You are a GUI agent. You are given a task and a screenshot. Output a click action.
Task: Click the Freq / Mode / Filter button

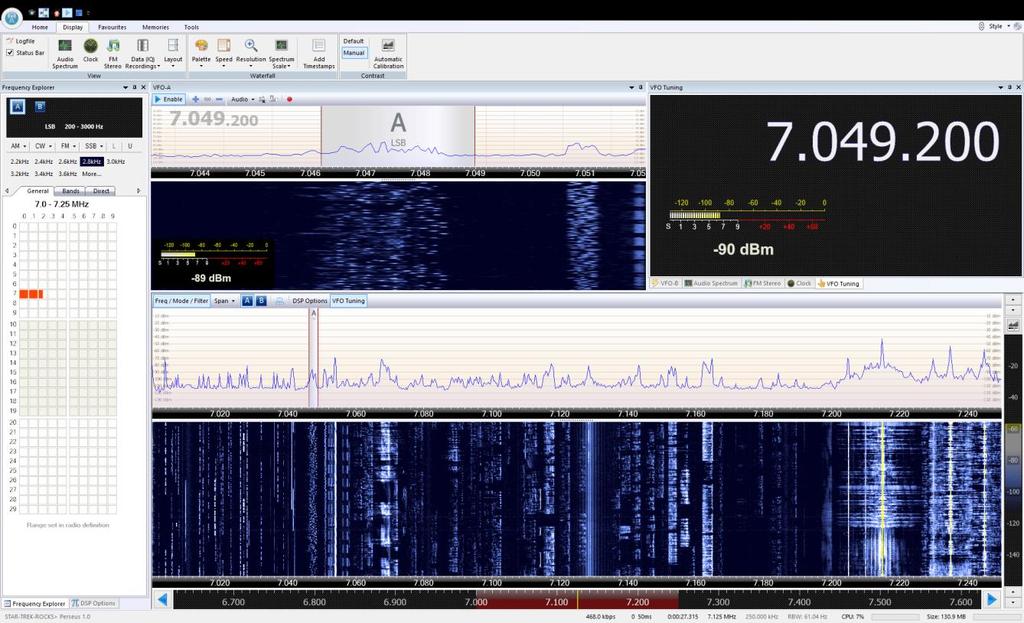[x=182, y=301]
